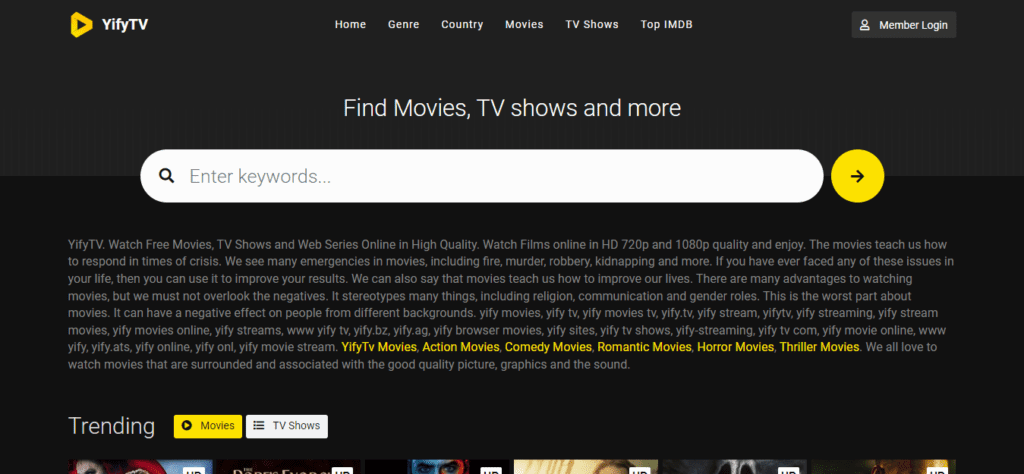Open the Home menu item
Screen dimensions: 1024x474
(x=350, y=25)
